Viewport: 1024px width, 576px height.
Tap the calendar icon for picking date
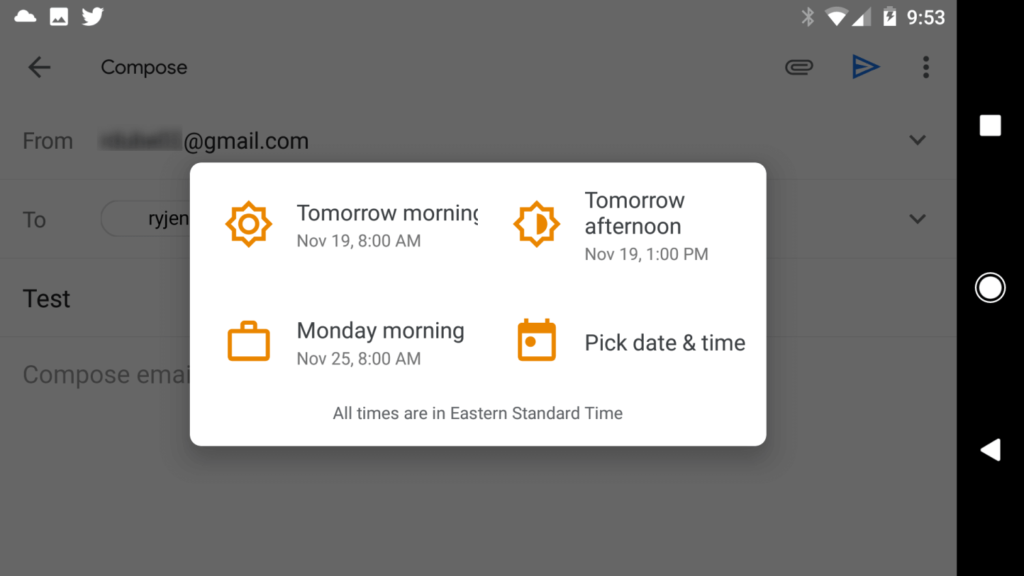tap(536, 342)
